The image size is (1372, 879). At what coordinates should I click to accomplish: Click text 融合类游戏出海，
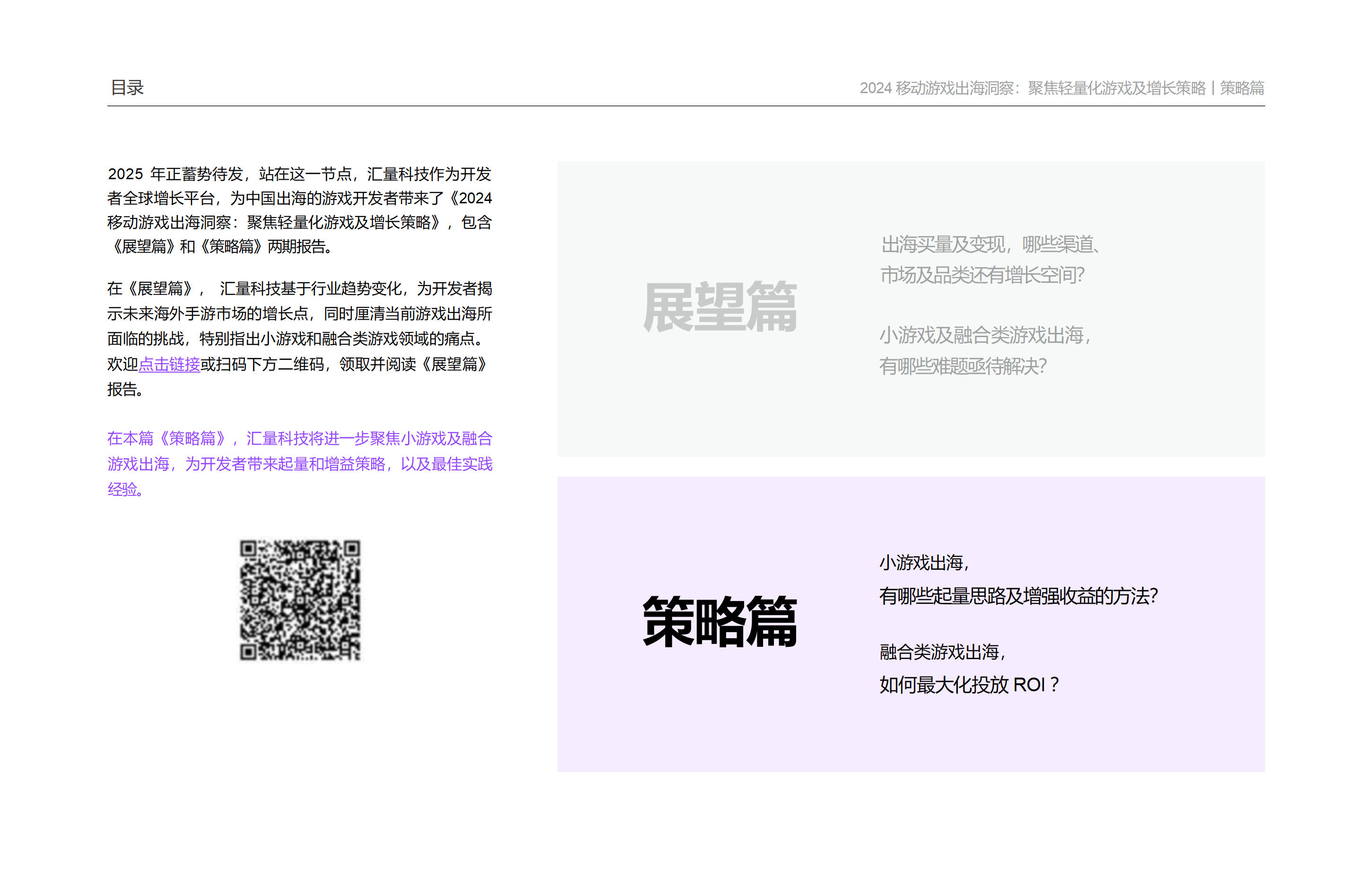click(943, 652)
